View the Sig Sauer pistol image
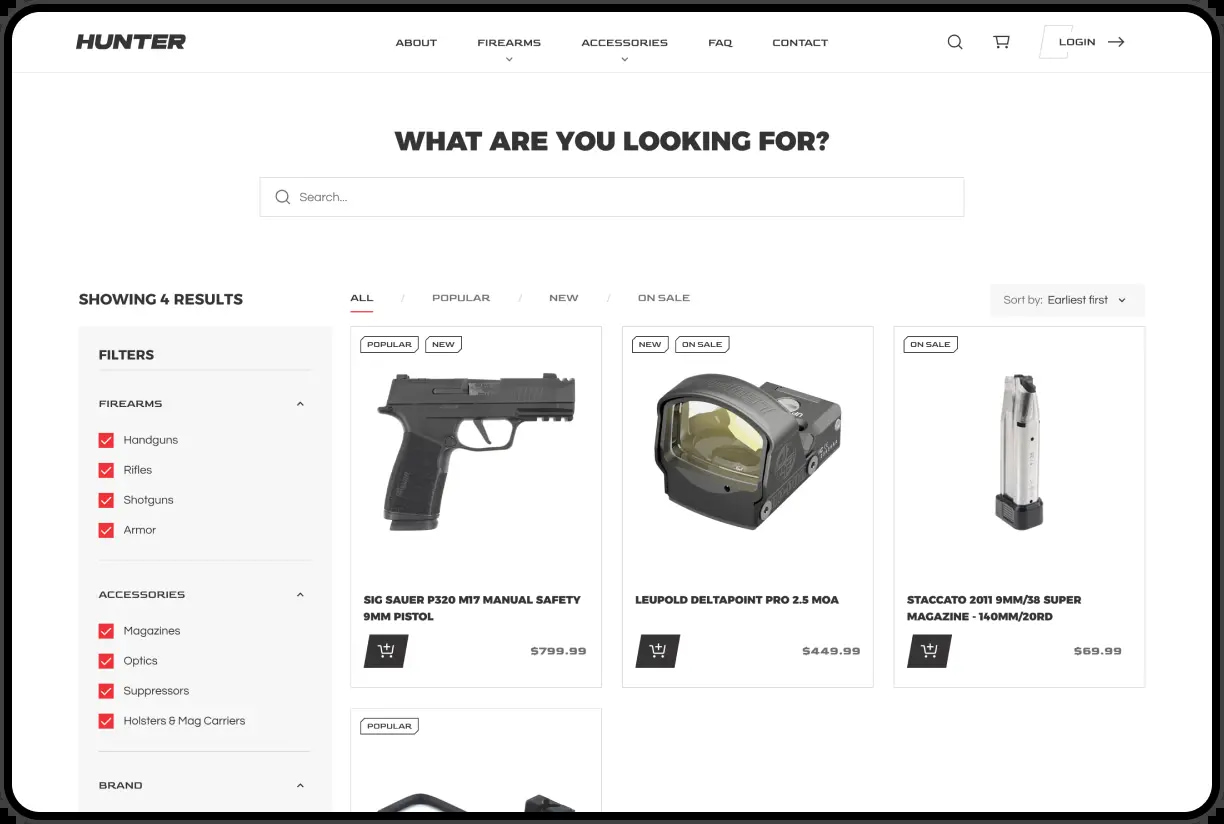 (x=476, y=450)
